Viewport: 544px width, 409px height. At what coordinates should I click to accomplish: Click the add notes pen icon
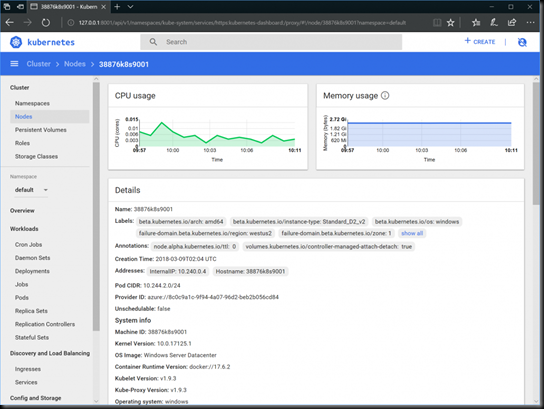coord(494,23)
